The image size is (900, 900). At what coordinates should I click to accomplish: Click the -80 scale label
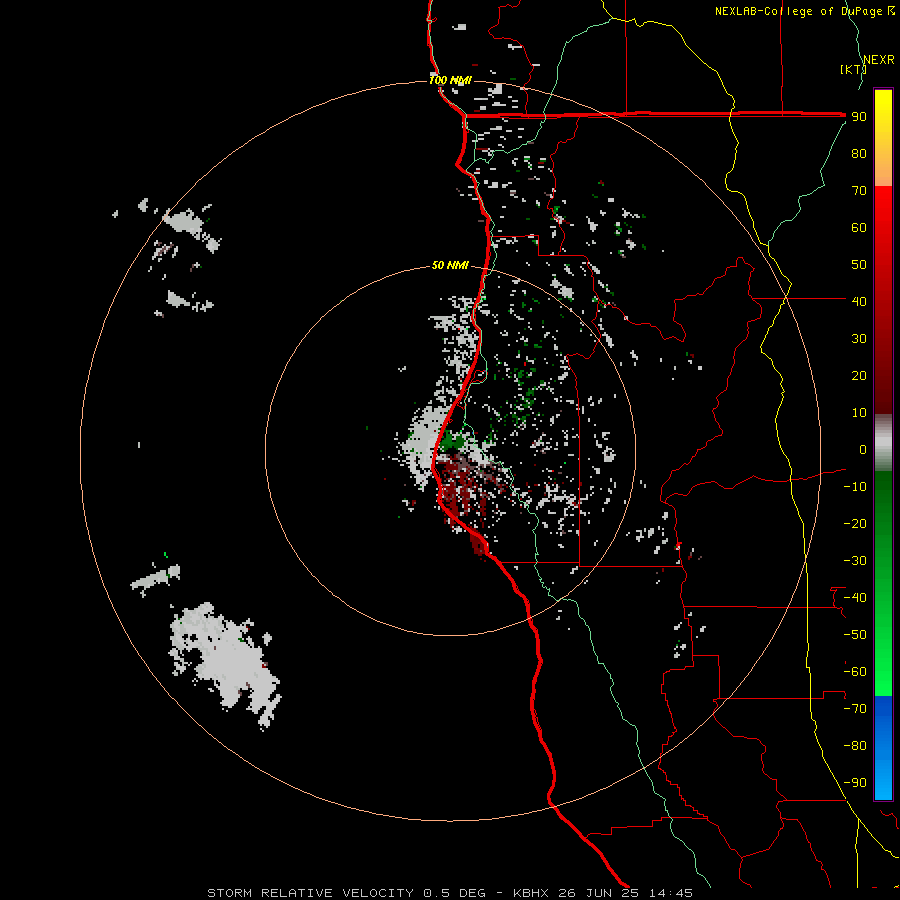coord(855,746)
